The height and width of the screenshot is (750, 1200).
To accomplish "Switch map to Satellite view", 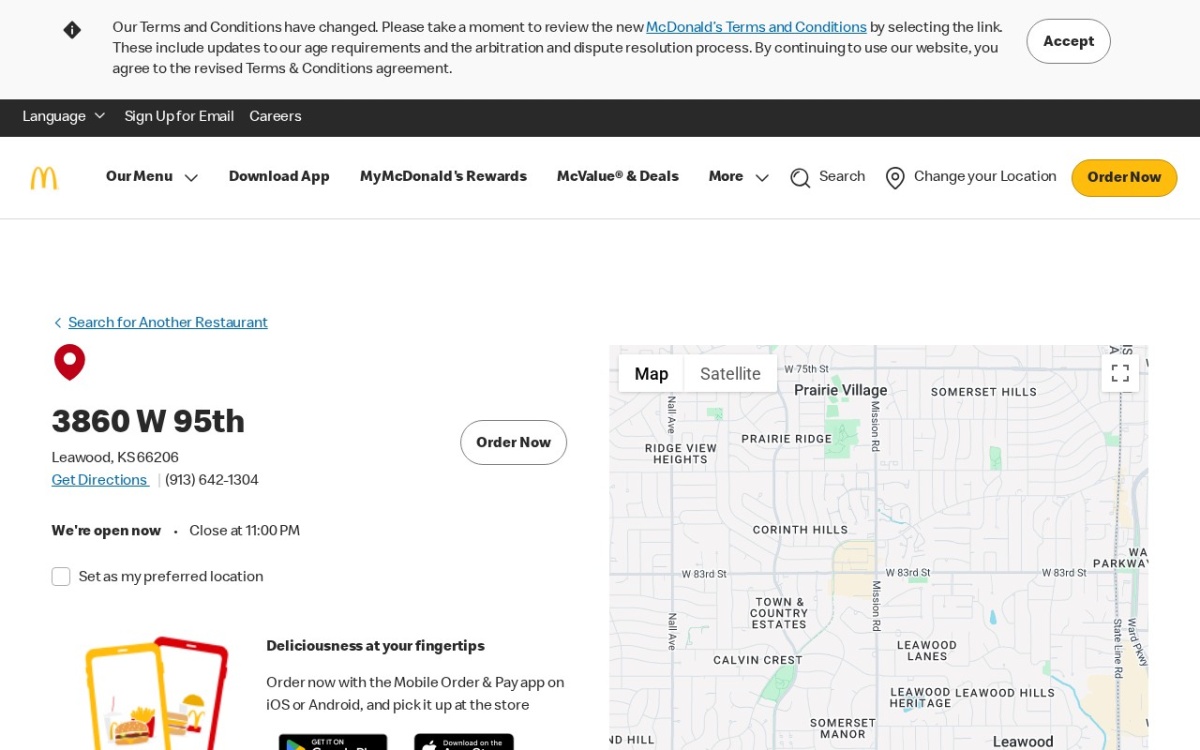I will point(730,373).
